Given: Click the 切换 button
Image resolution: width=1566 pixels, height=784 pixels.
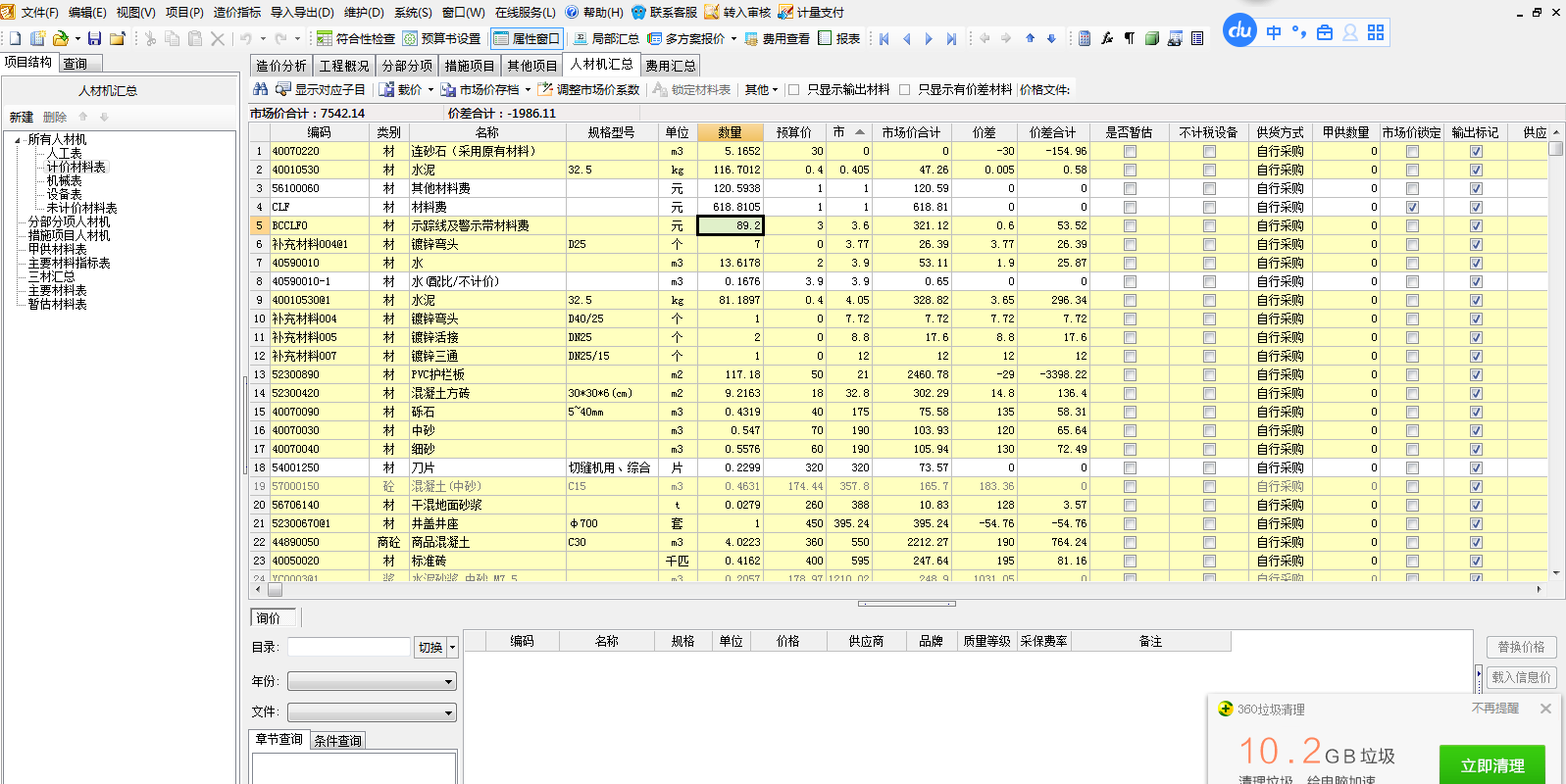Looking at the screenshot, I should coord(430,648).
